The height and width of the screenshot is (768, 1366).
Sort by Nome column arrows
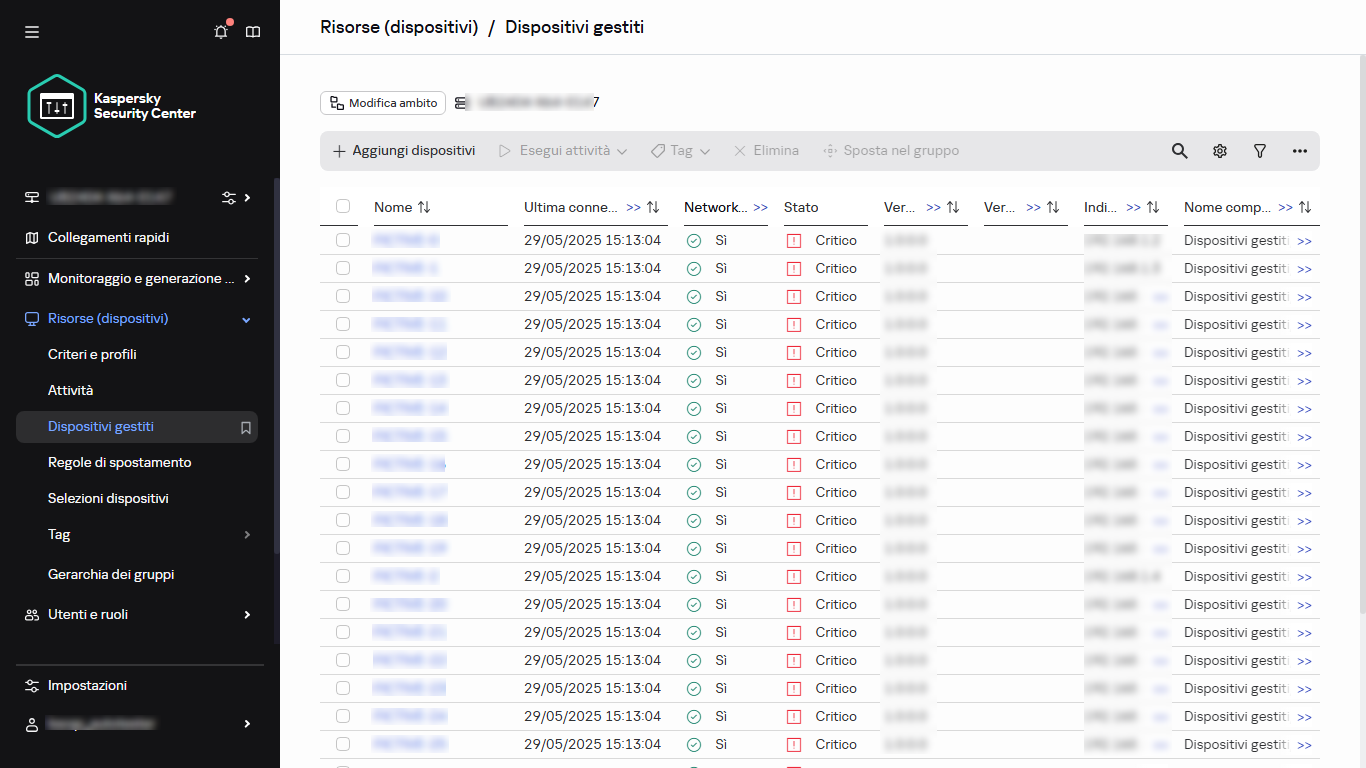[424, 207]
